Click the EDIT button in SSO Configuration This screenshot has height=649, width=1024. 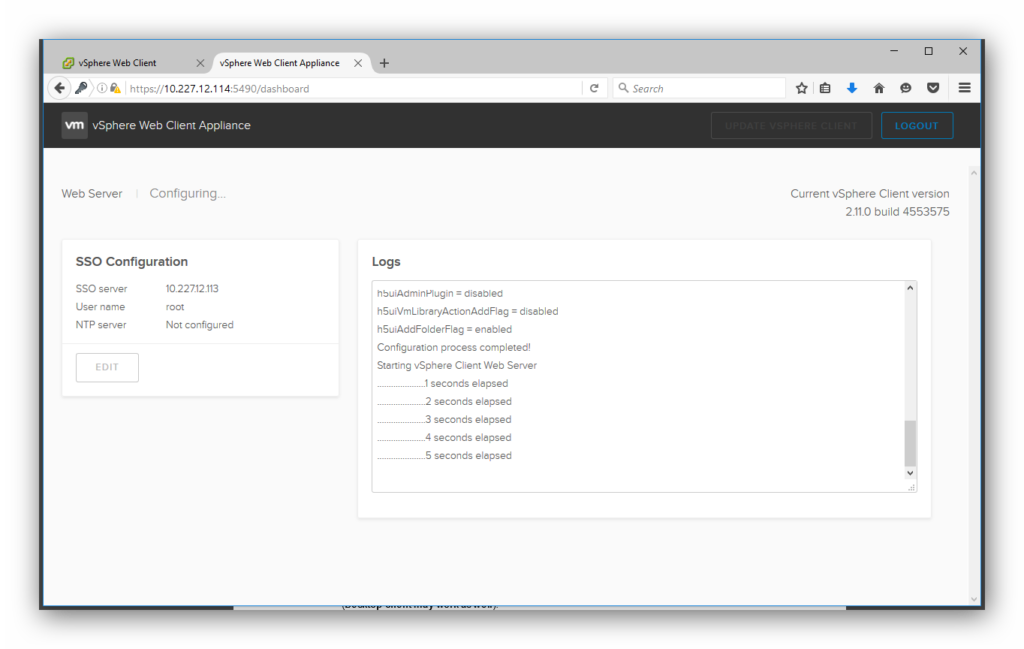107,367
